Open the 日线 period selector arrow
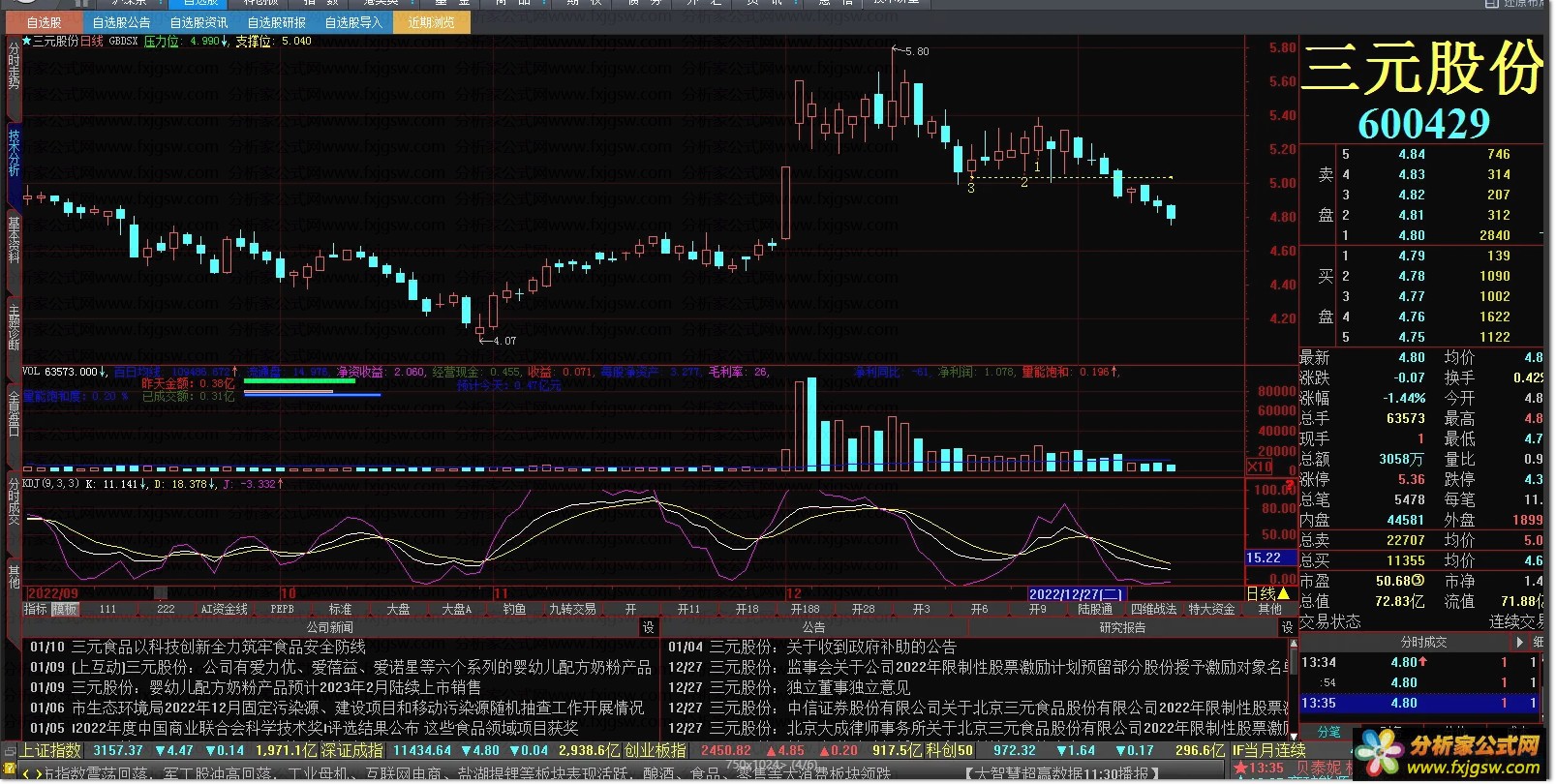1556x784 pixels. tap(1284, 594)
